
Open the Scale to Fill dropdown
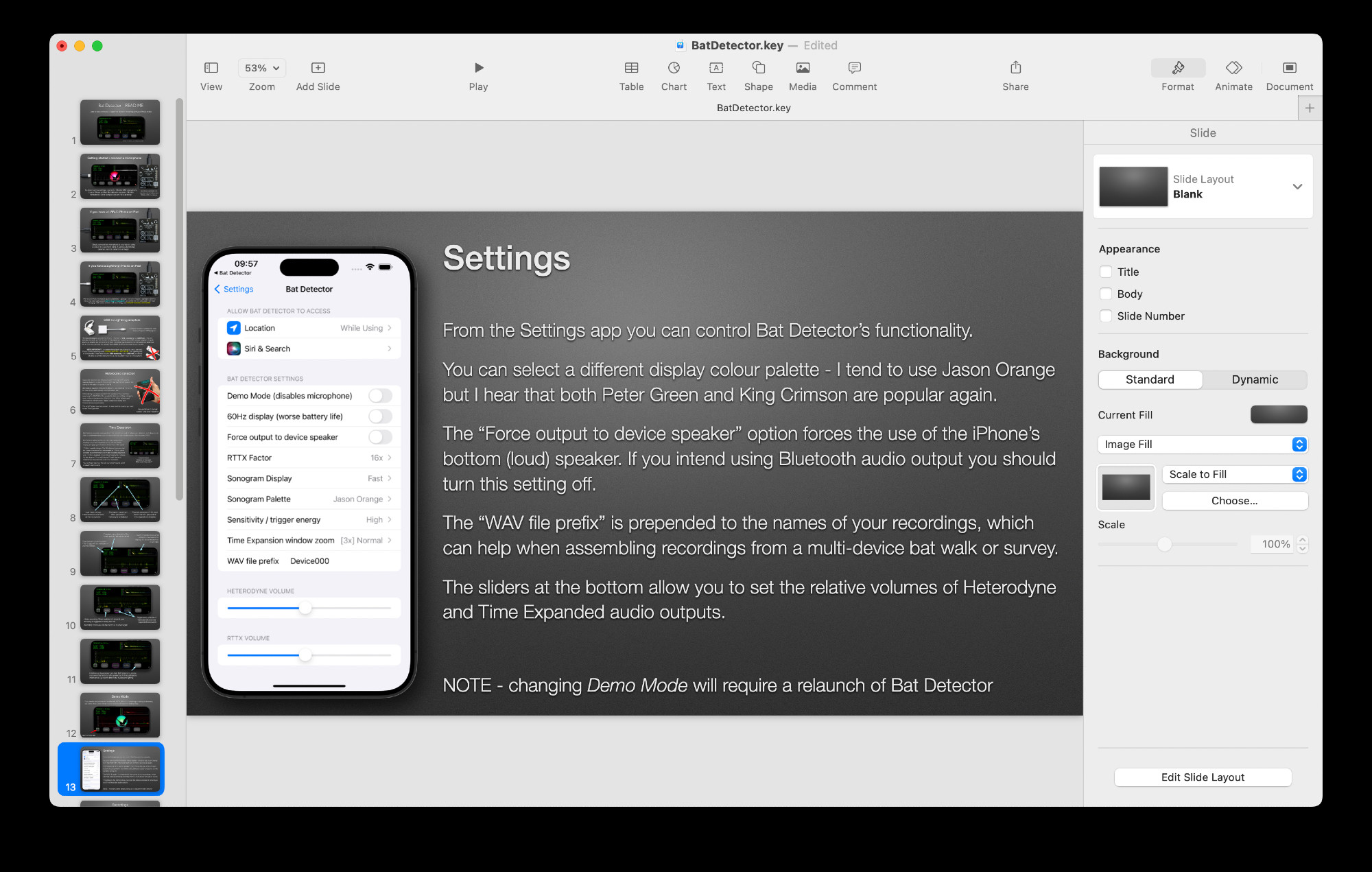point(1235,474)
